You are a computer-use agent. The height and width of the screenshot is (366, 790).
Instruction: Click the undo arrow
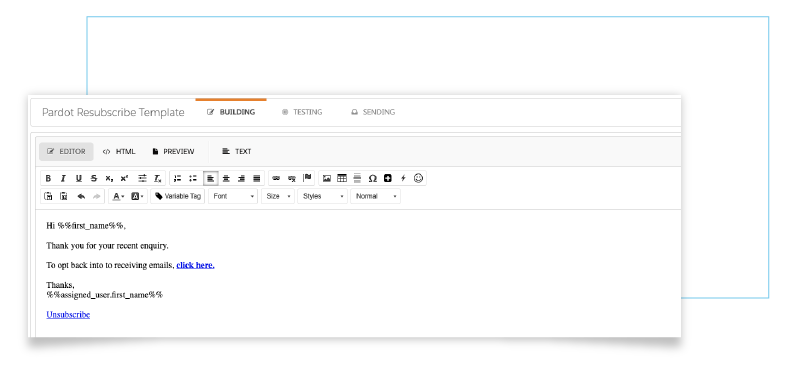coord(81,197)
